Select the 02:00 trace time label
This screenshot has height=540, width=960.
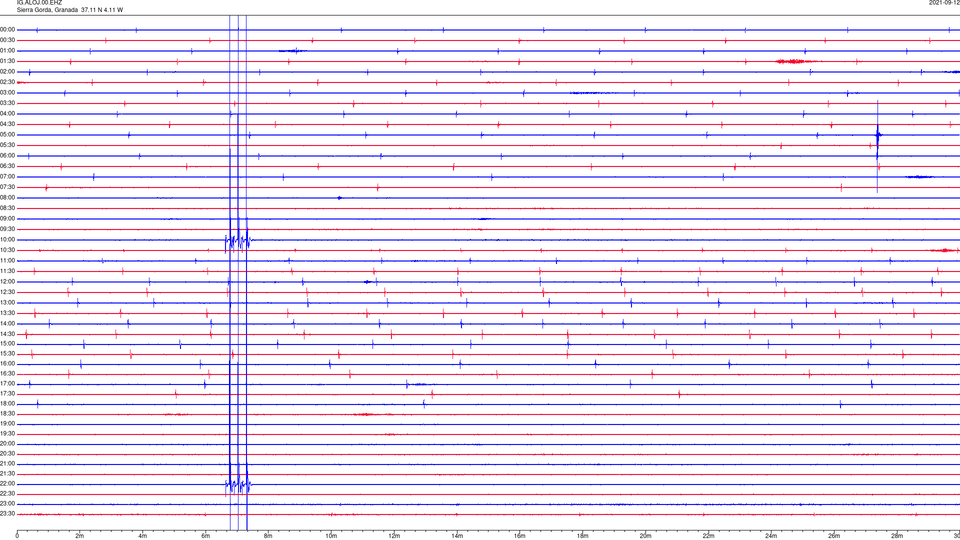[x=8, y=72]
